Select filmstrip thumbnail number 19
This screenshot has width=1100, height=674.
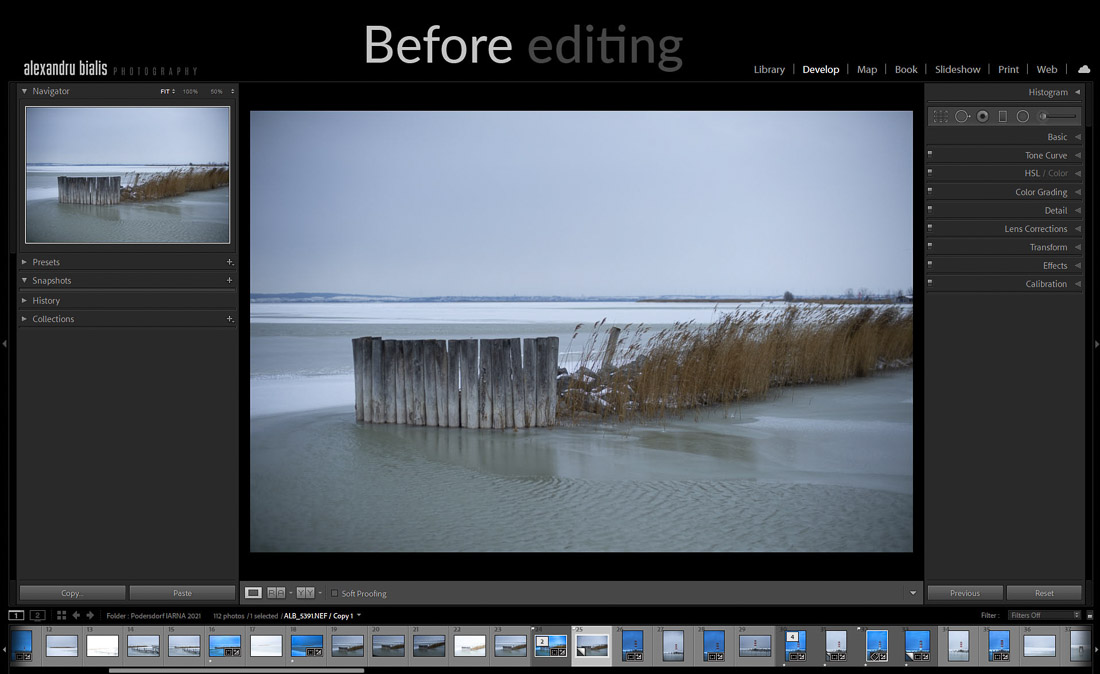click(347, 646)
